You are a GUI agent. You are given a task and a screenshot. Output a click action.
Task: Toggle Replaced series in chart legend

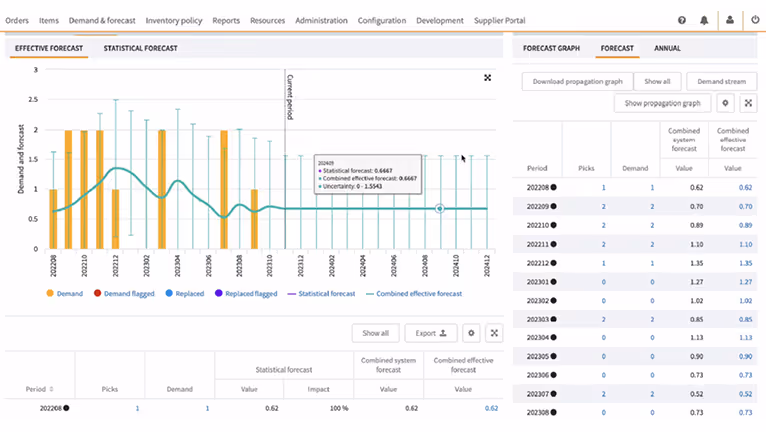pyautogui.click(x=185, y=293)
